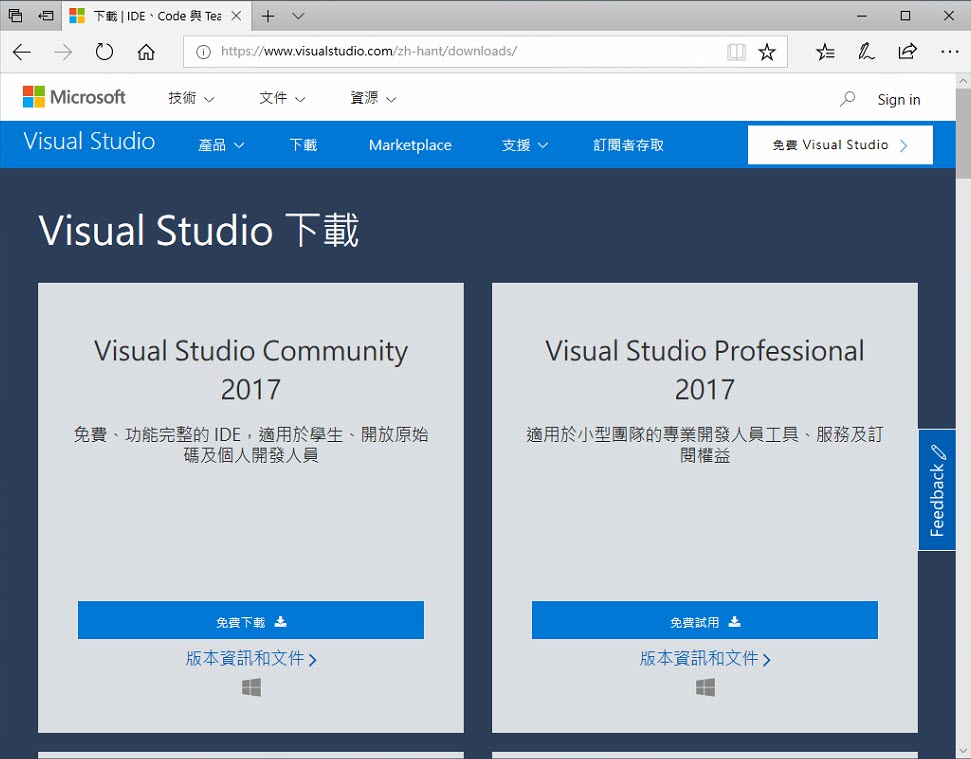This screenshot has height=759, width=971.
Task: Open the site search magnifier icon
Action: pos(847,99)
